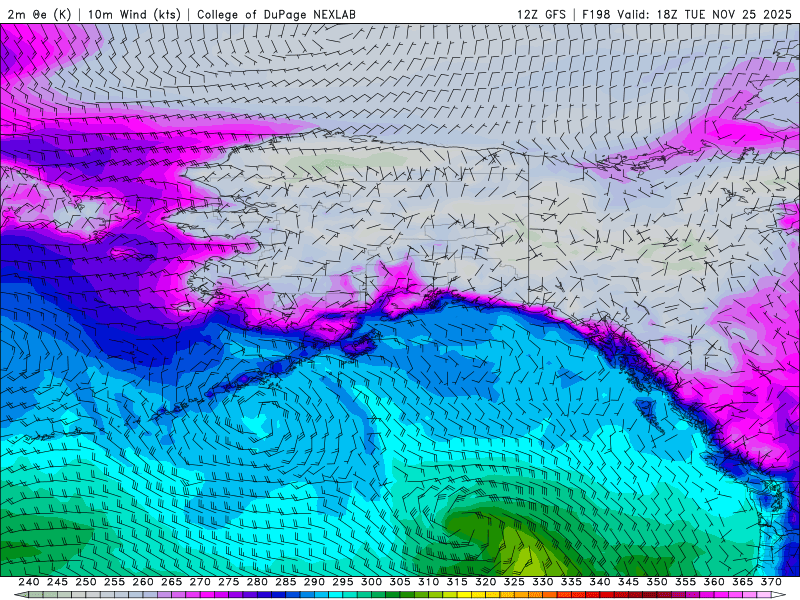Screen dimensions: 800x600
Task: Click the 365 value on the color scale
Action: [x=743, y=582]
